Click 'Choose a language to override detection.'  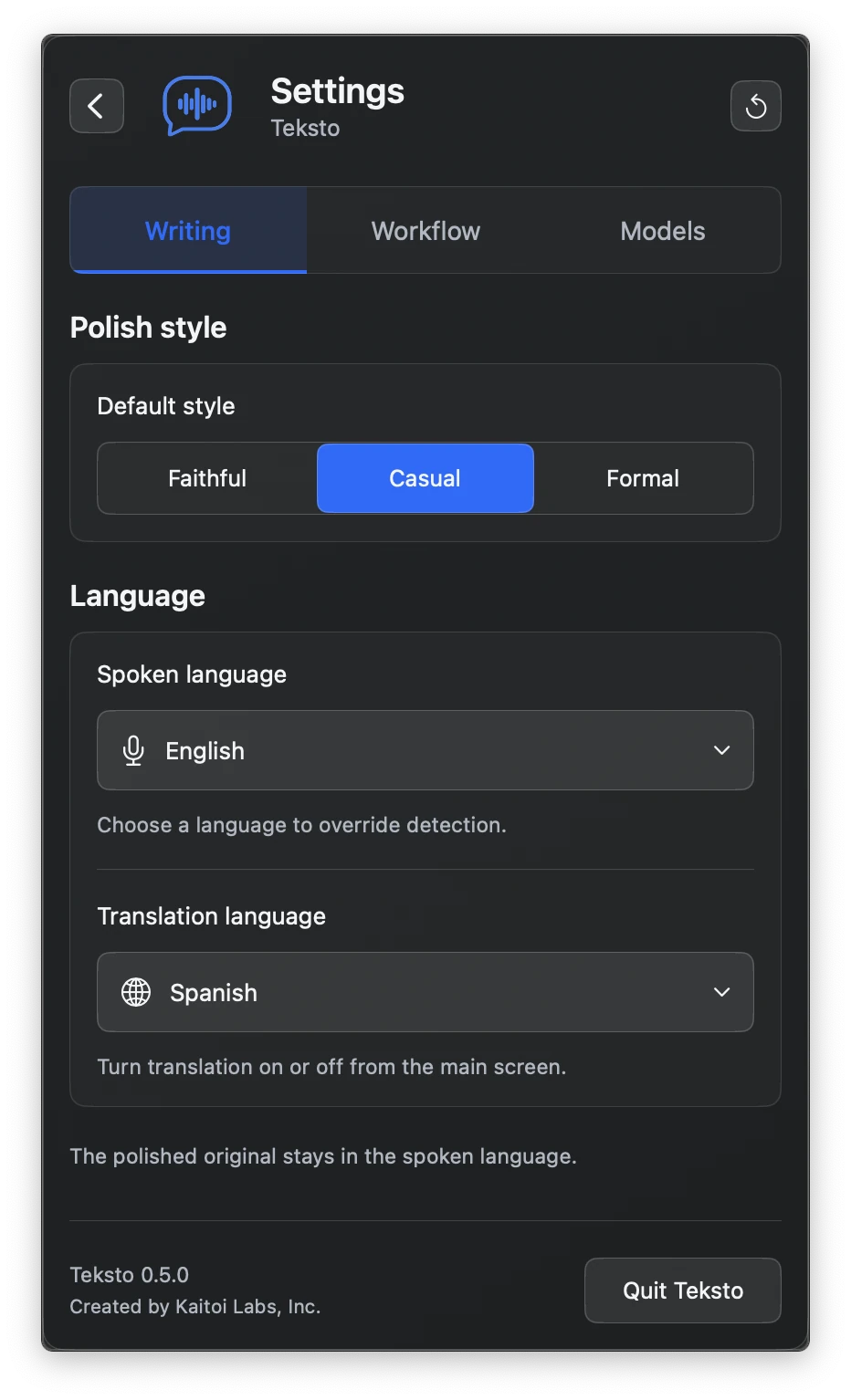pos(301,825)
